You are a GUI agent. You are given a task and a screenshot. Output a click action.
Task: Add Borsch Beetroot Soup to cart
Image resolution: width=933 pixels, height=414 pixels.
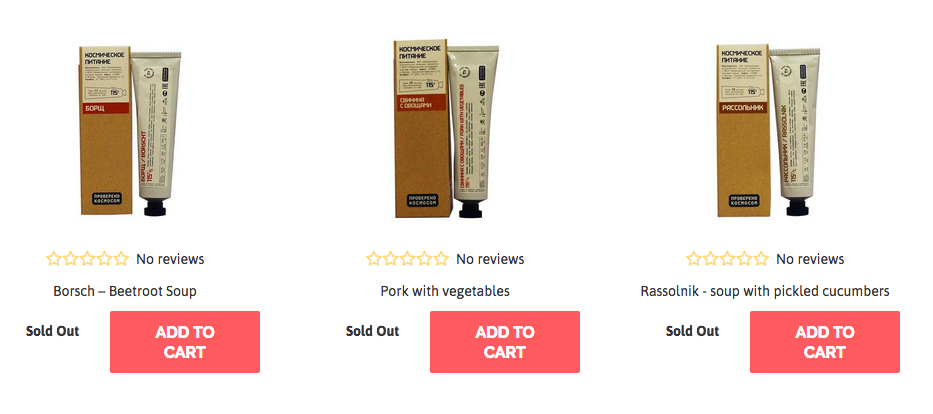tap(185, 342)
